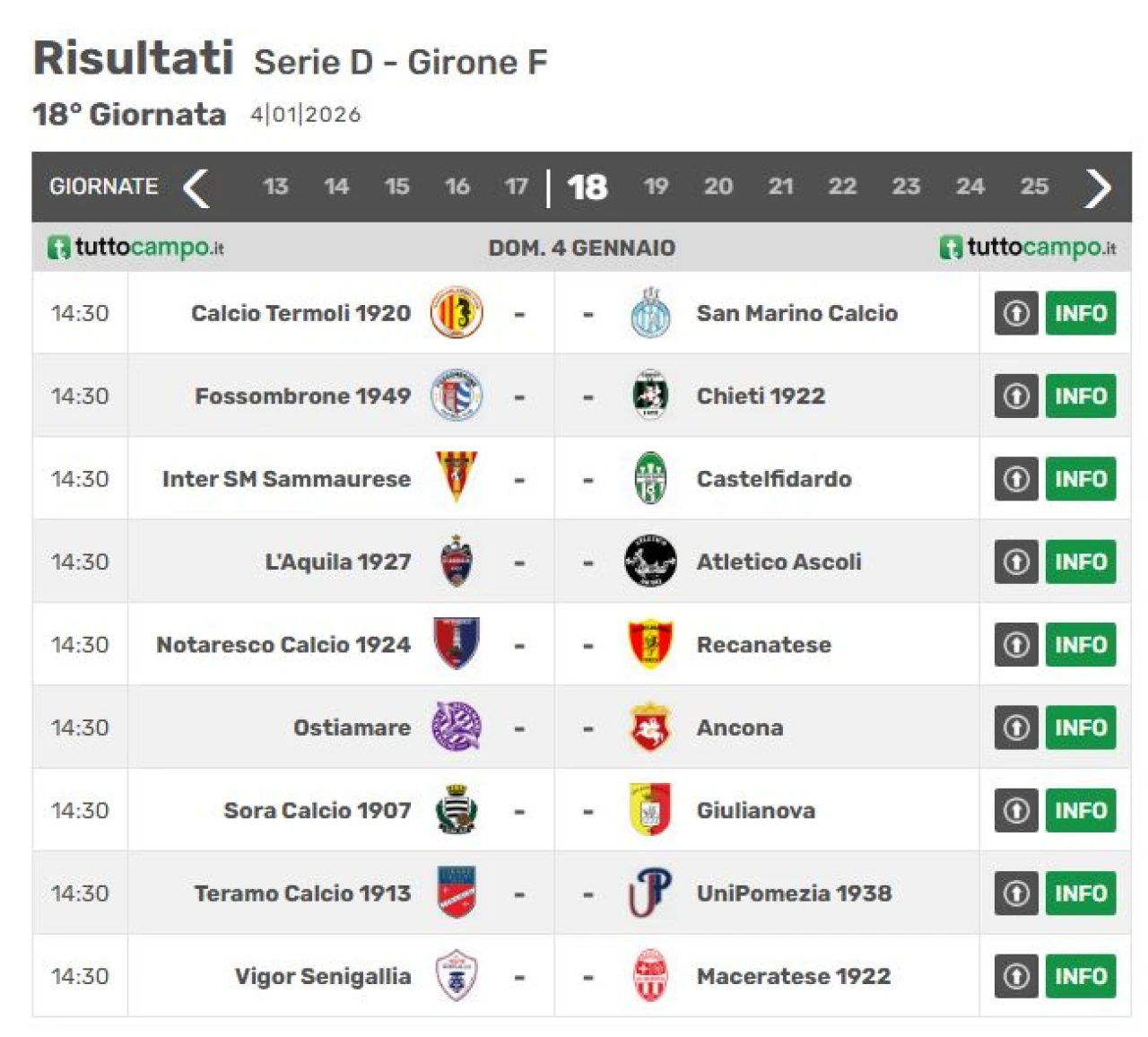
Task: Open INFO for Calcio Termoli match
Action: pyautogui.click(x=1081, y=313)
